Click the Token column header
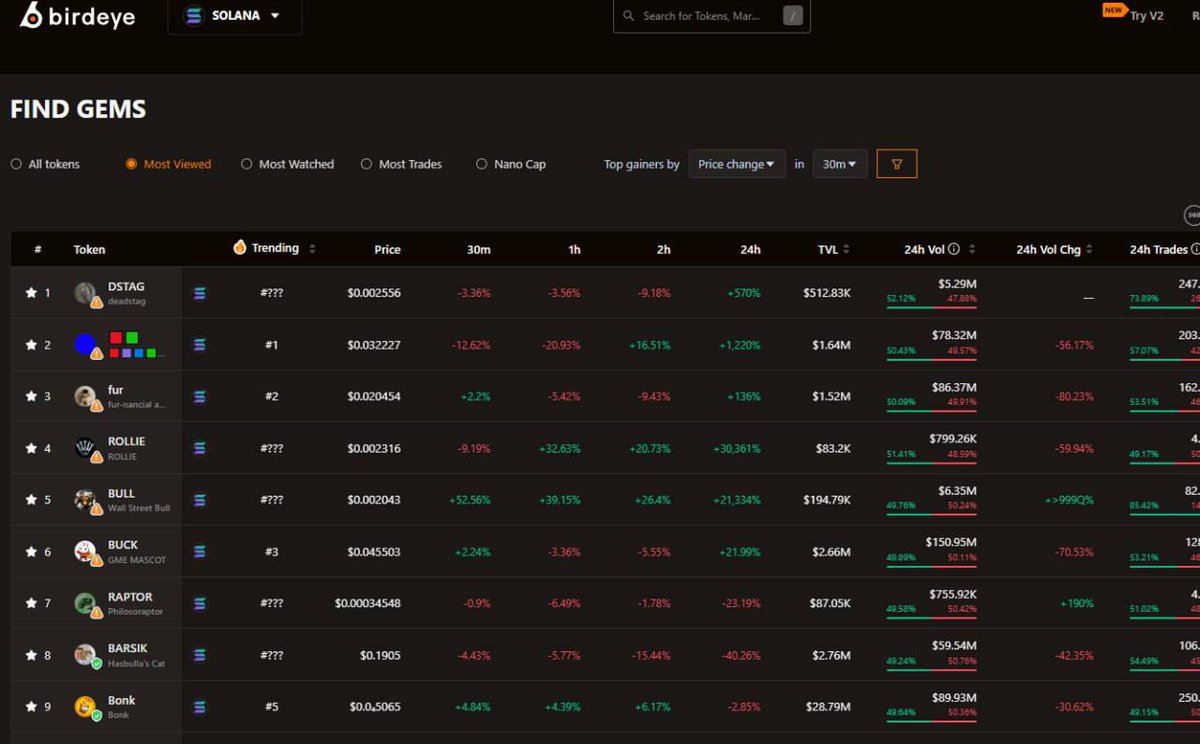Screen dimensions: 1200x744 click(89, 249)
